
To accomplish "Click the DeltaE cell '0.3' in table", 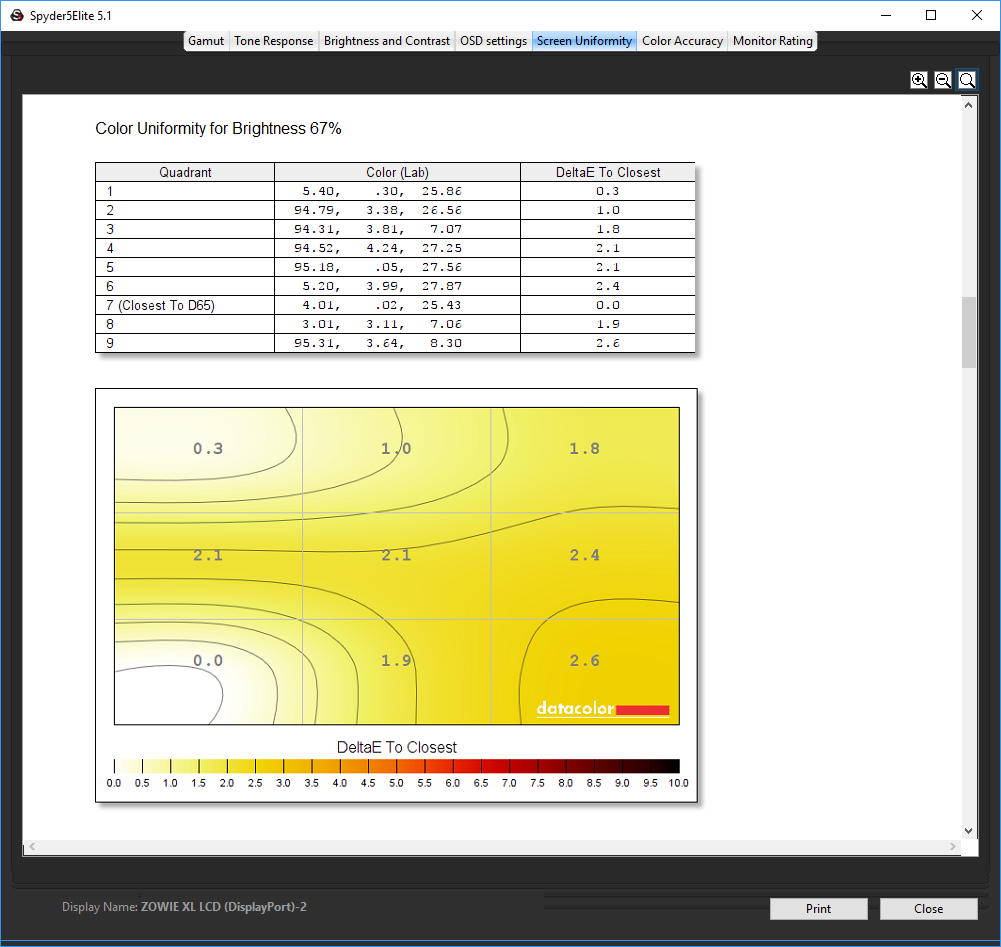I will pyautogui.click(x=608, y=191).
